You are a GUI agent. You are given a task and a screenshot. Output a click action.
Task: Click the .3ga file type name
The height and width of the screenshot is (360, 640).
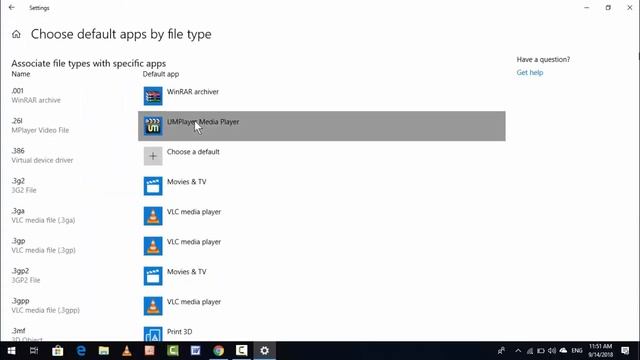18,211
